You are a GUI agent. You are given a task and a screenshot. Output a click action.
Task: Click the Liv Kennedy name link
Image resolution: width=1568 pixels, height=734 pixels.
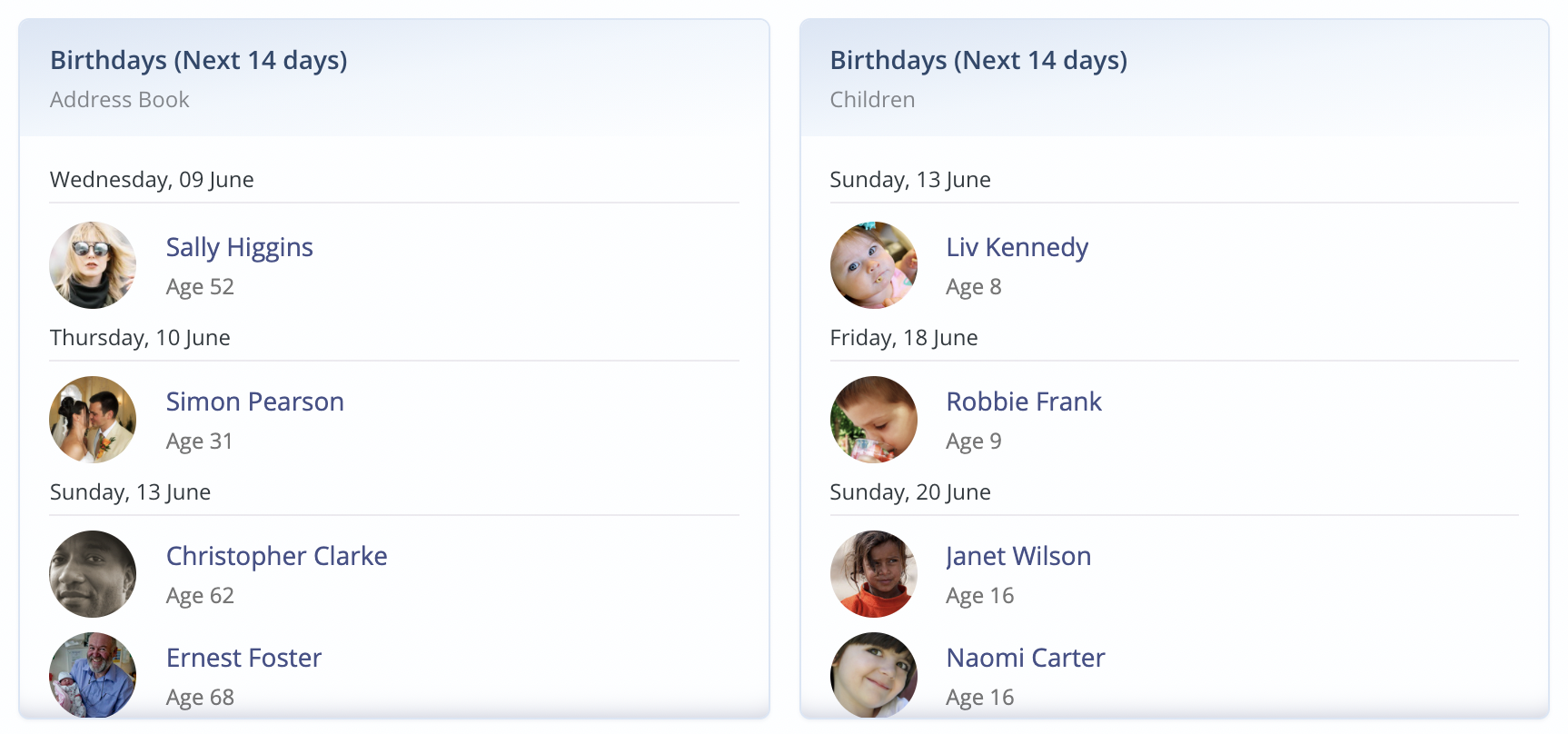click(1017, 247)
